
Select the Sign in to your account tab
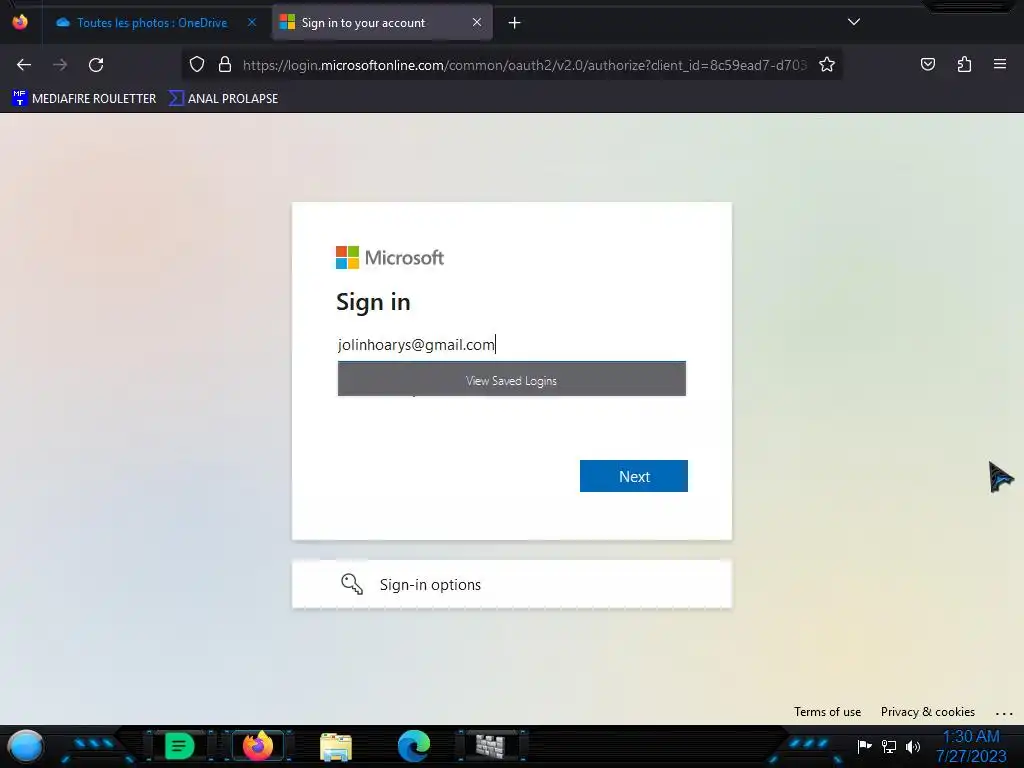click(382, 23)
